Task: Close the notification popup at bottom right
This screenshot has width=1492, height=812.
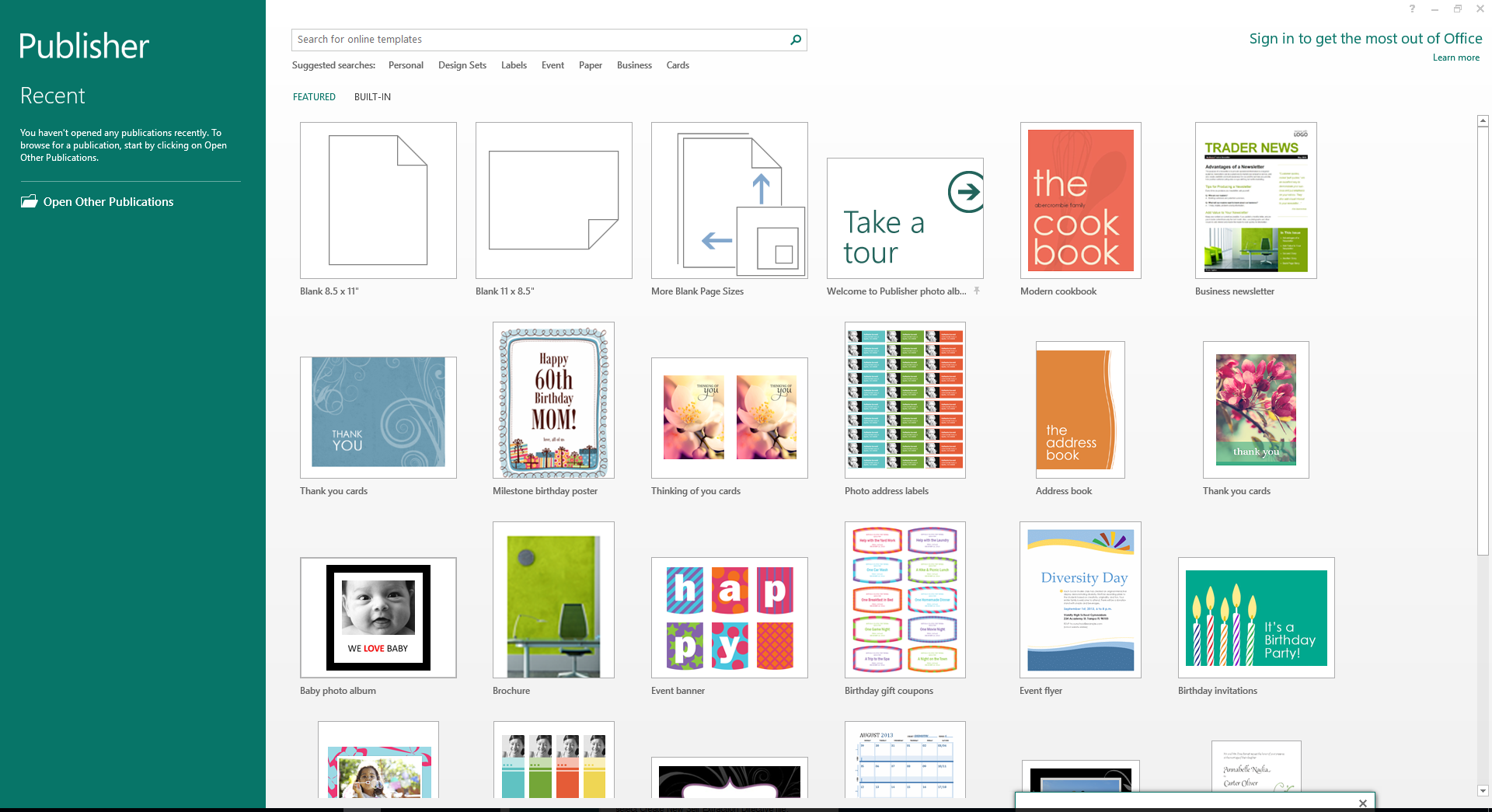Action: click(x=1362, y=803)
